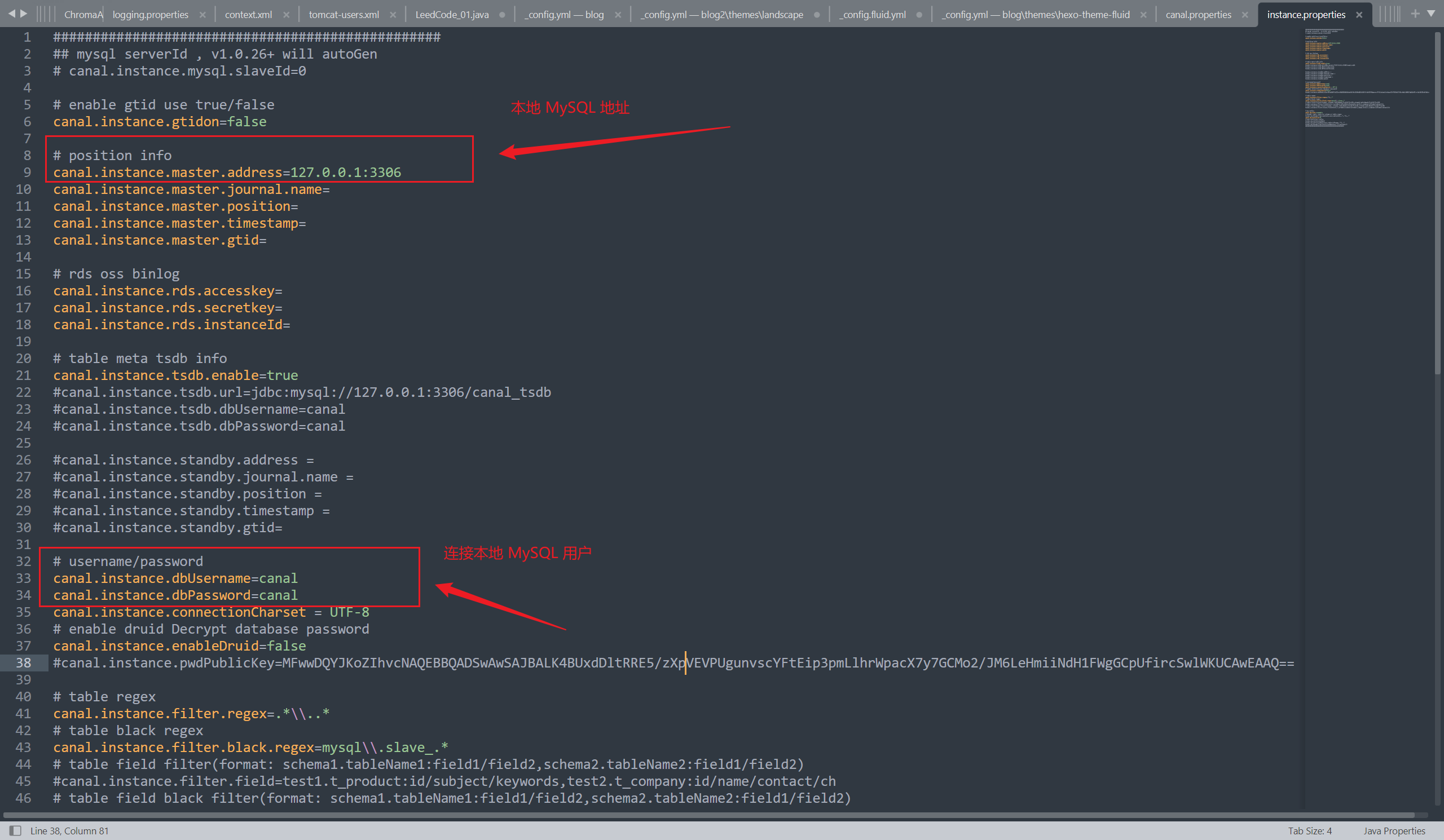Click the '# enable druid Decrypt database password' comment
Viewport: 1444px width, 840px height.
(x=211, y=629)
